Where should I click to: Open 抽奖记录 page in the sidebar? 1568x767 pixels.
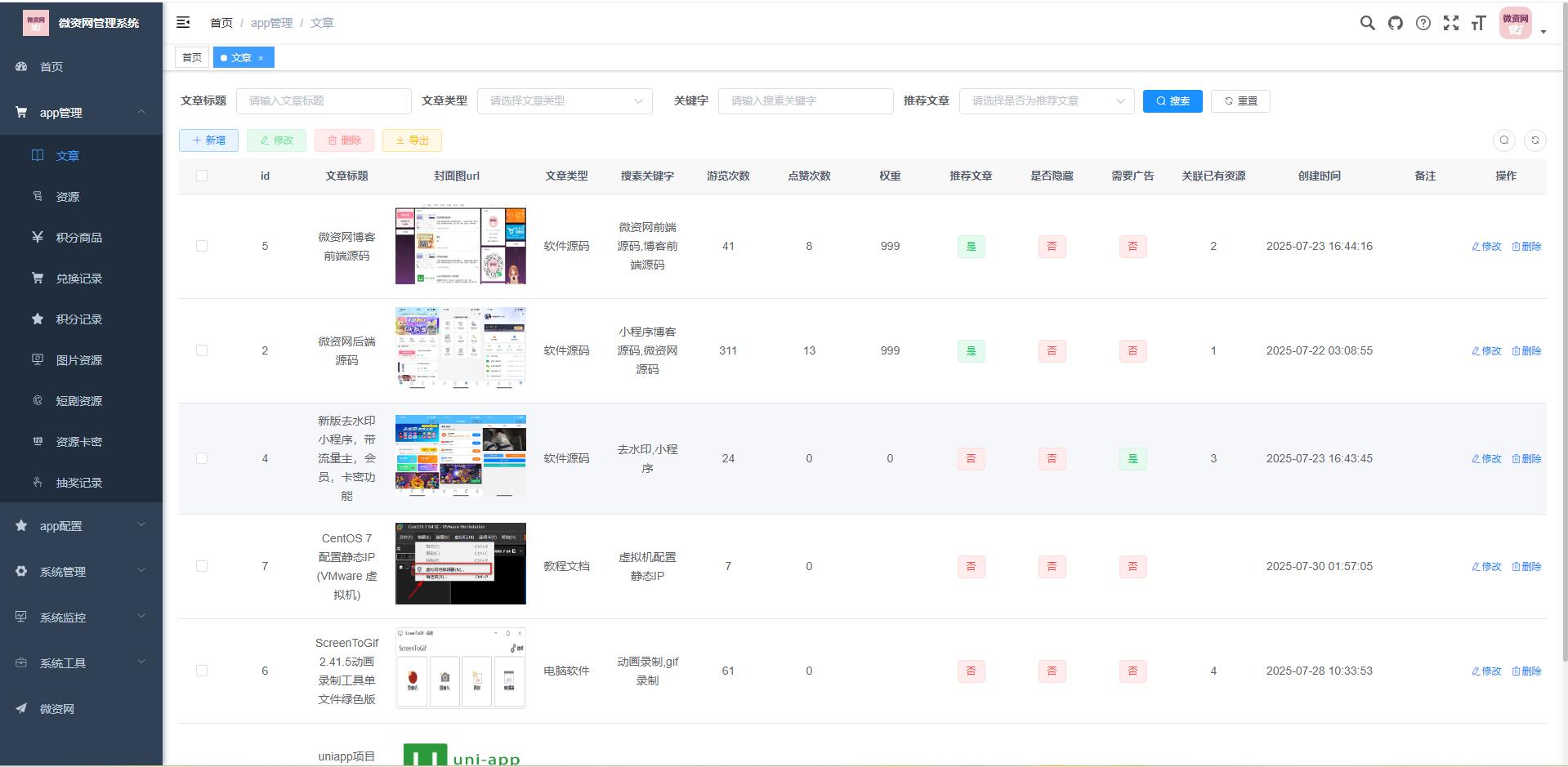(81, 483)
